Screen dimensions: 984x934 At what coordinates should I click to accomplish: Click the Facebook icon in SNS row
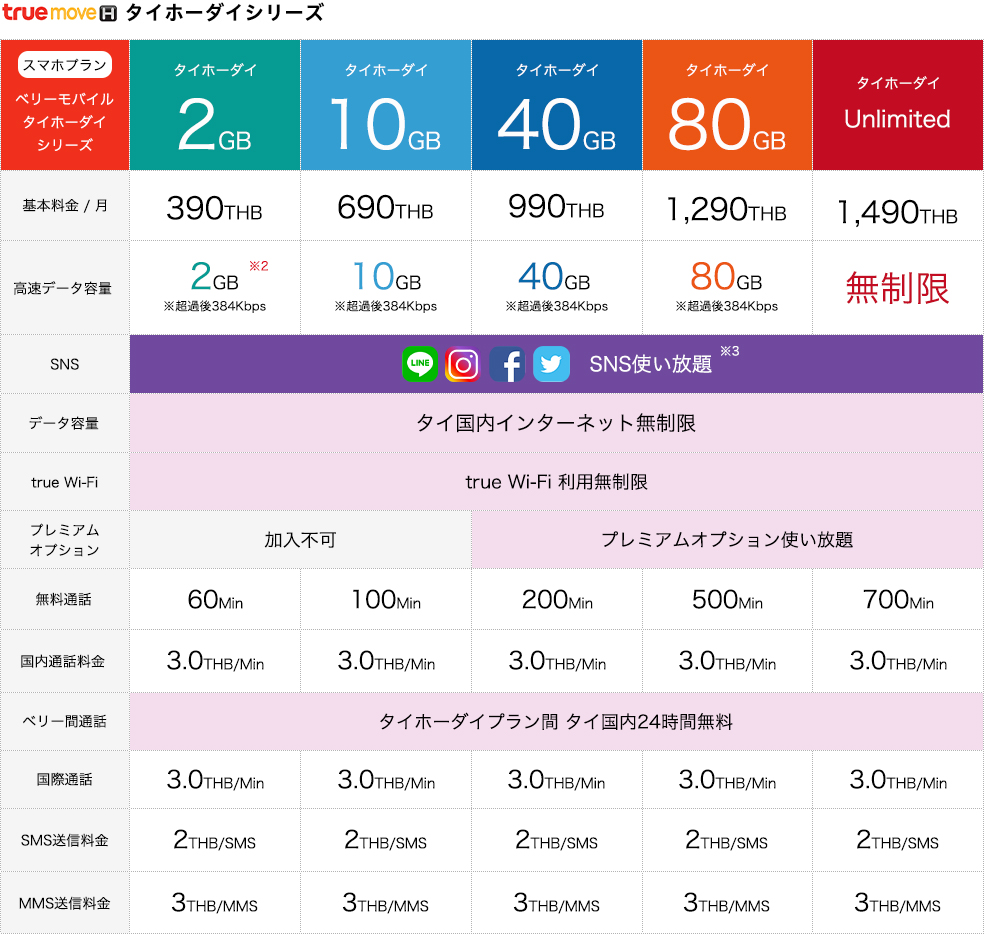coord(507,364)
